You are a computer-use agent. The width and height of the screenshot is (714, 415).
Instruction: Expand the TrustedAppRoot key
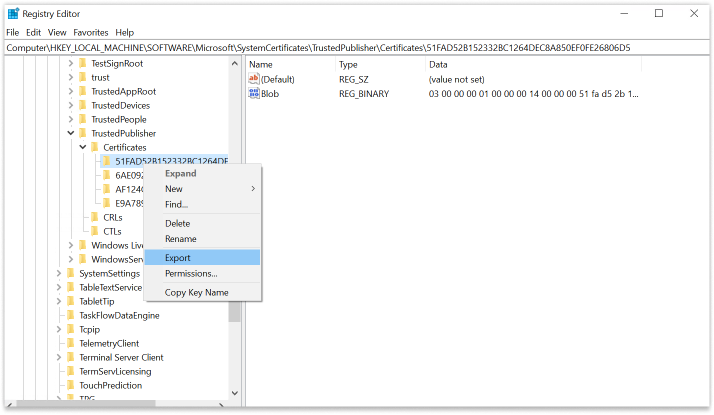[71, 92]
